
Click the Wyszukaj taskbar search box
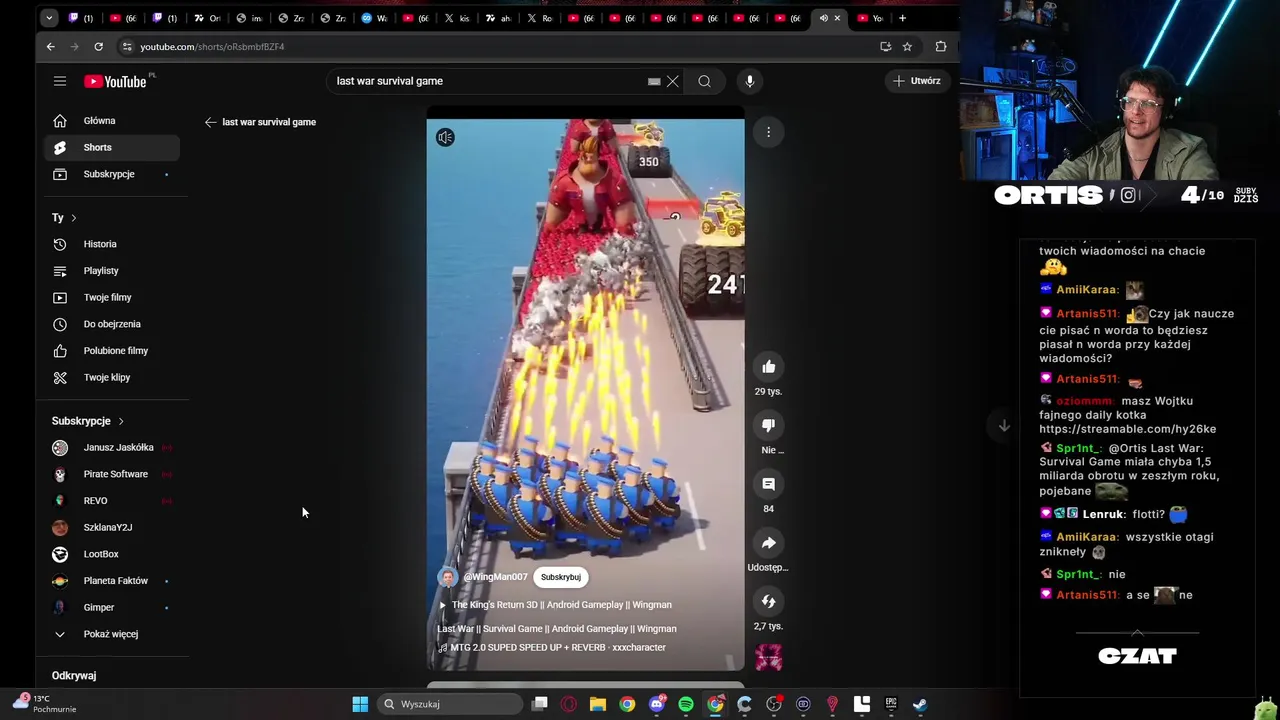pos(449,704)
